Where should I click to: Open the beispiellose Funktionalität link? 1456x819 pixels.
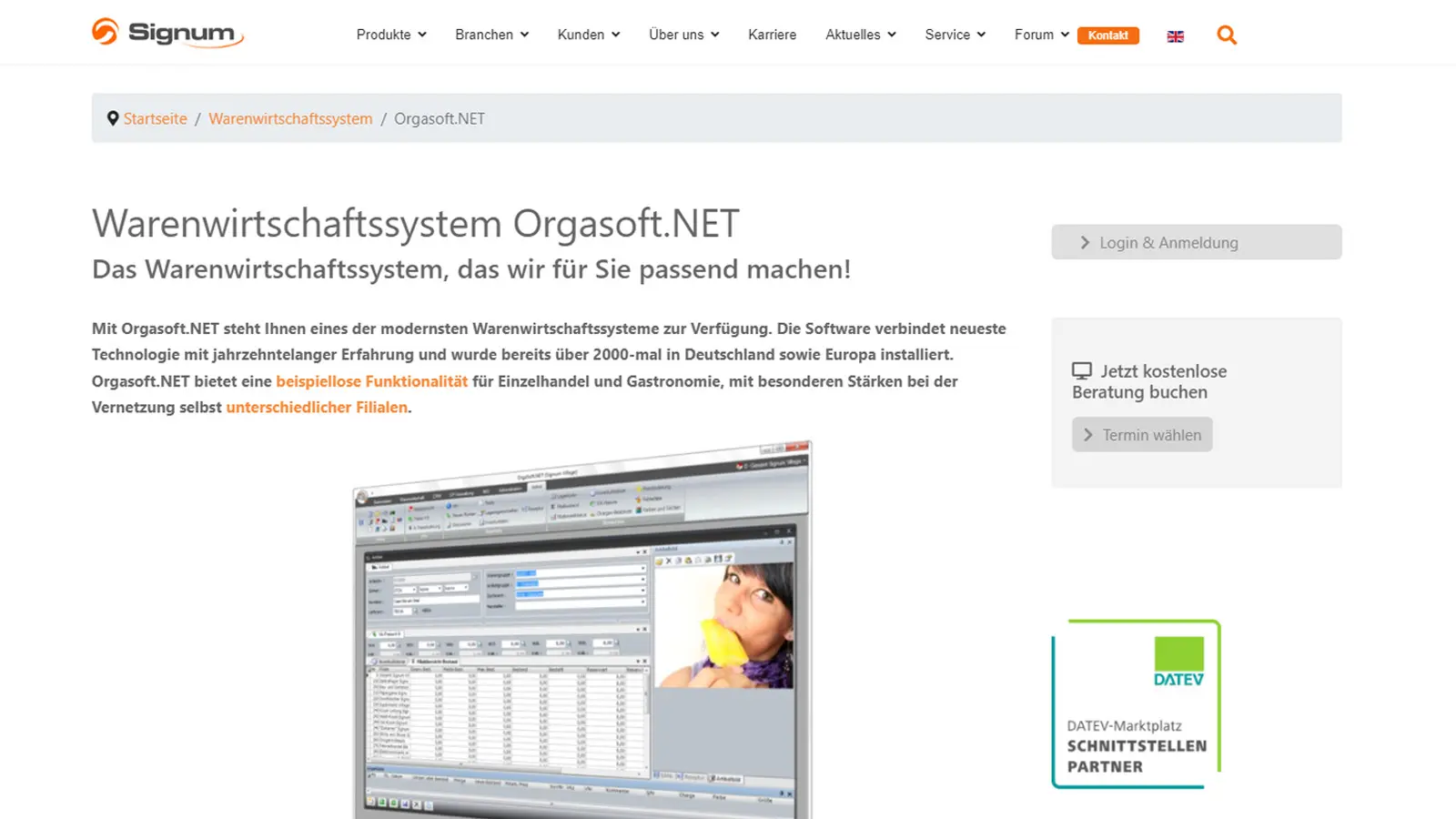(371, 381)
